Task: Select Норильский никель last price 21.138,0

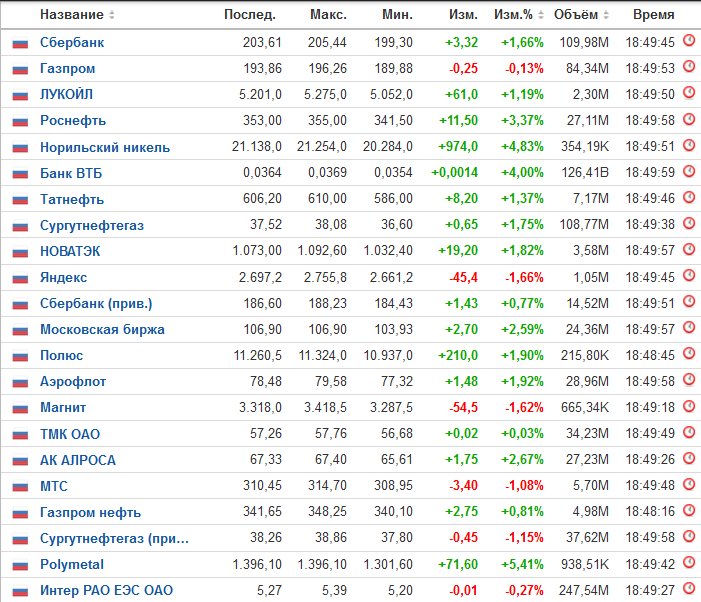Action: point(257,147)
